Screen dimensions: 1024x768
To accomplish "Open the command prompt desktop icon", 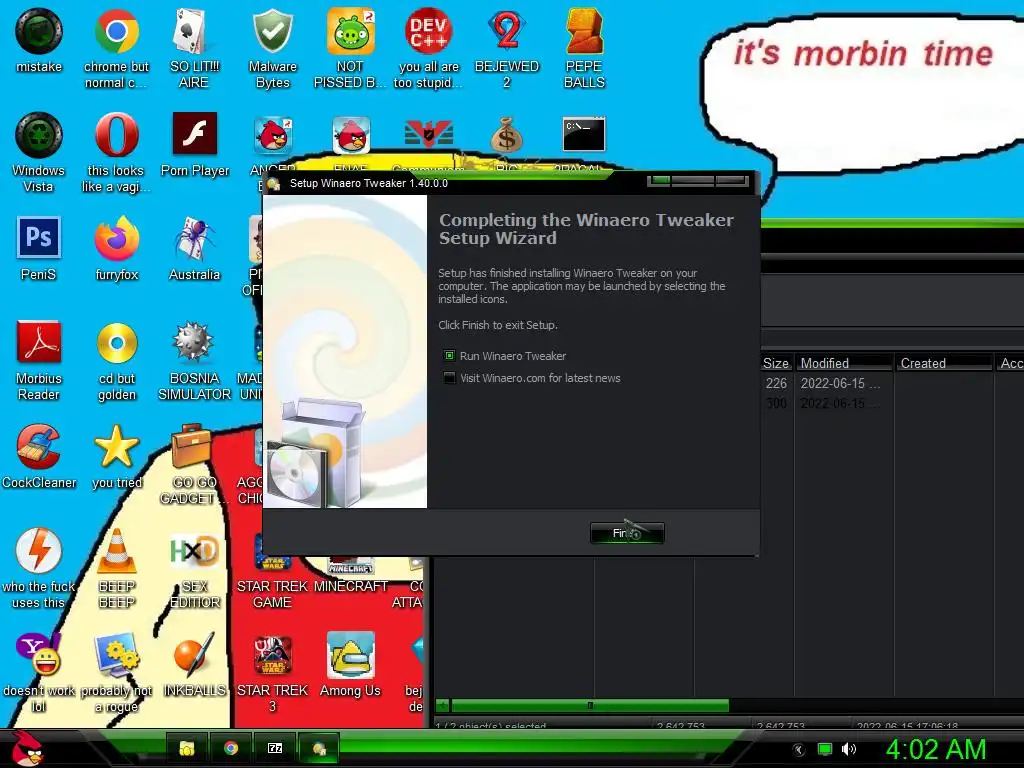I will click(x=584, y=134).
